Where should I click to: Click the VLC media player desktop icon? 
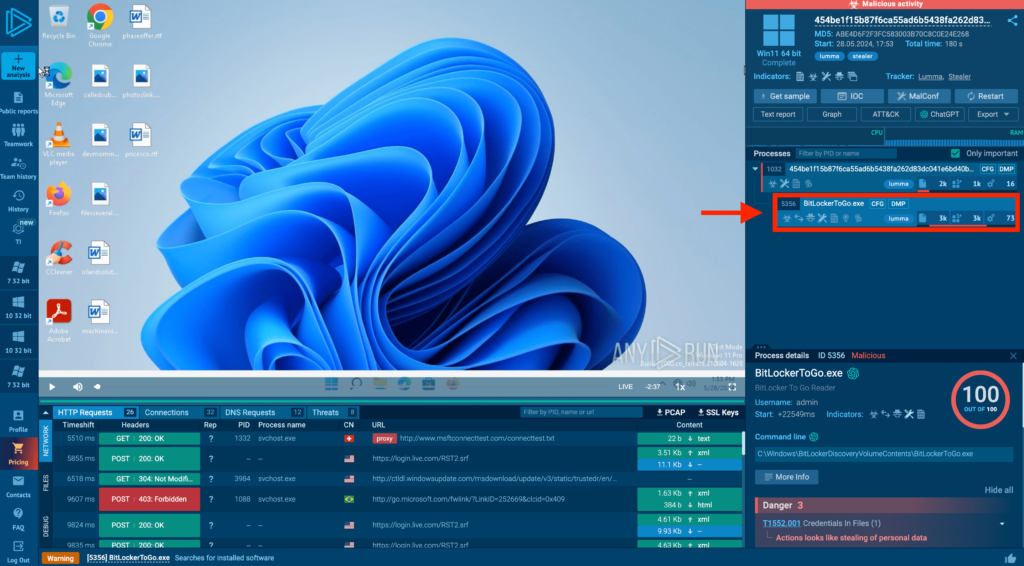click(x=59, y=144)
